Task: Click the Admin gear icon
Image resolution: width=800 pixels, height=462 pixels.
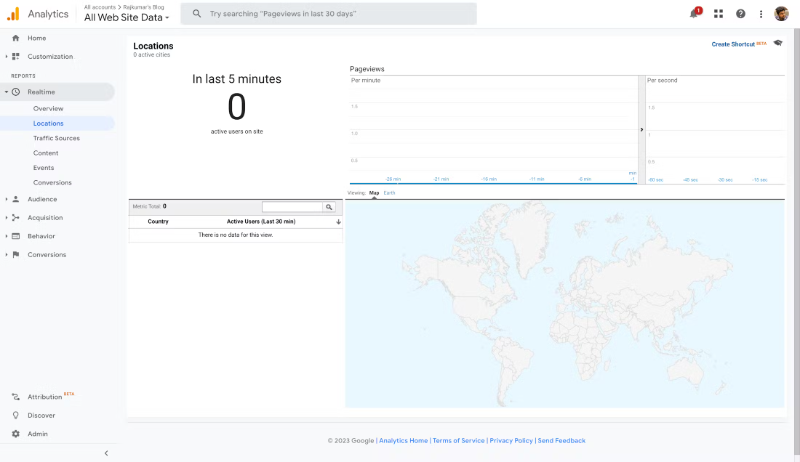Action: (16, 434)
